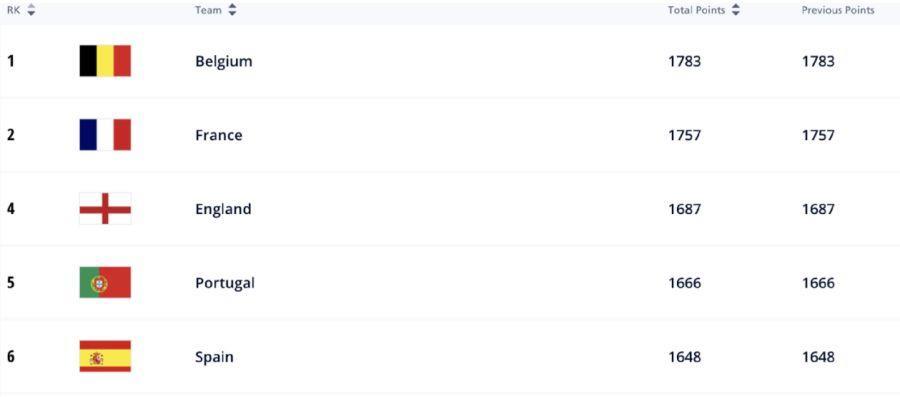Sort table by RK arrows
The width and height of the screenshot is (900, 397).
click(x=31, y=10)
